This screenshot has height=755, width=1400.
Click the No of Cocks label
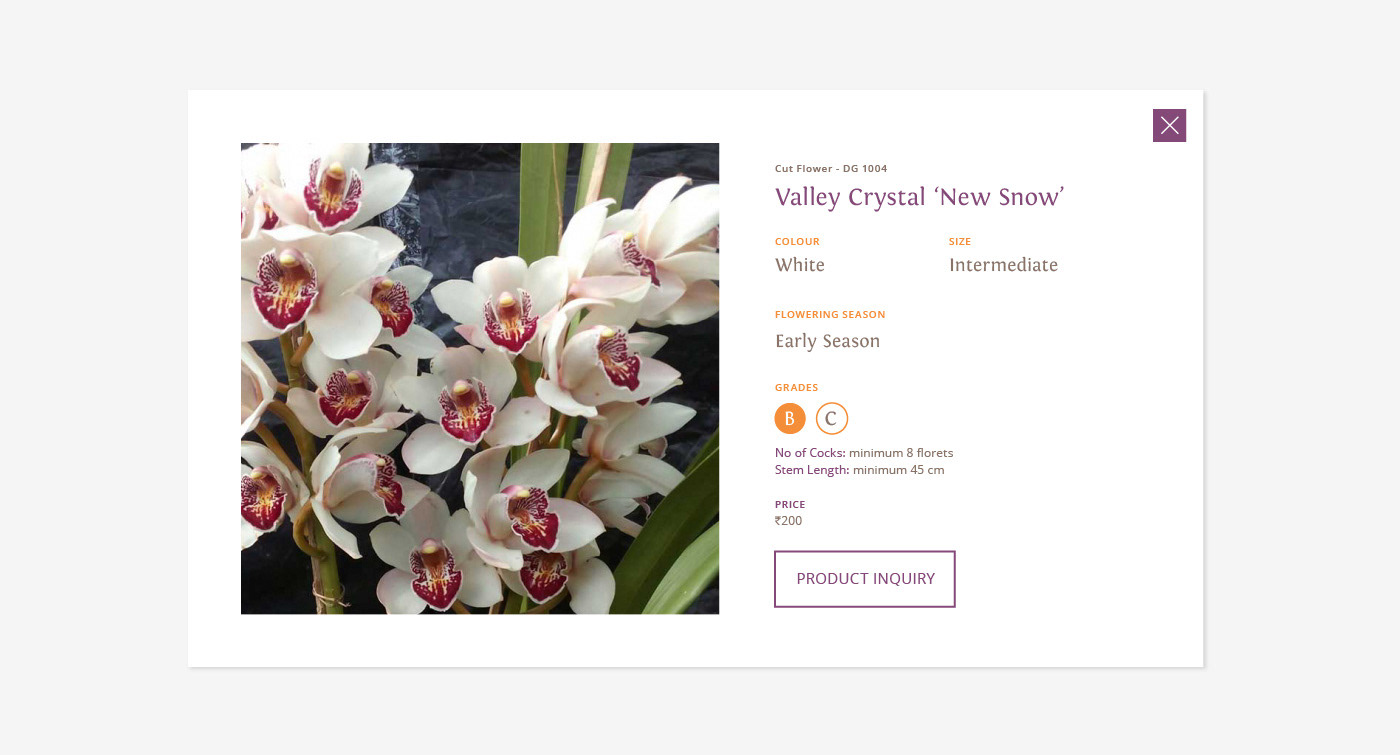(x=810, y=453)
